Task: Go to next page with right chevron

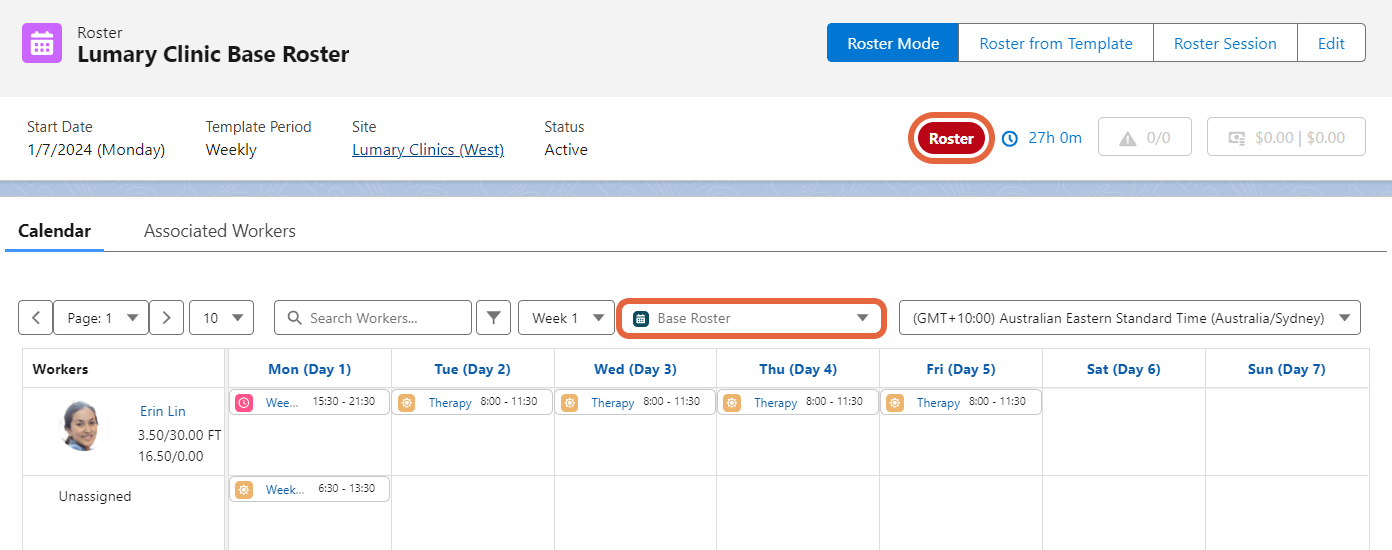Action: [x=166, y=318]
